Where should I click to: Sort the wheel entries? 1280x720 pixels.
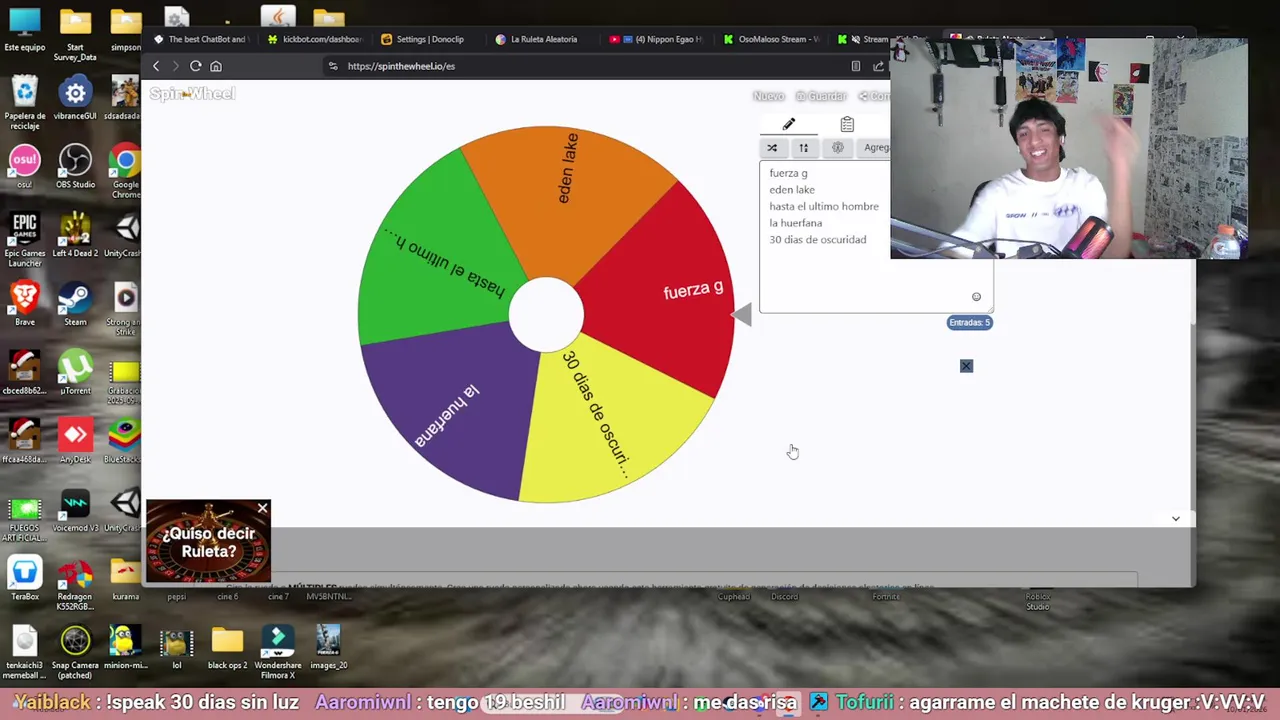coord(803,148)
